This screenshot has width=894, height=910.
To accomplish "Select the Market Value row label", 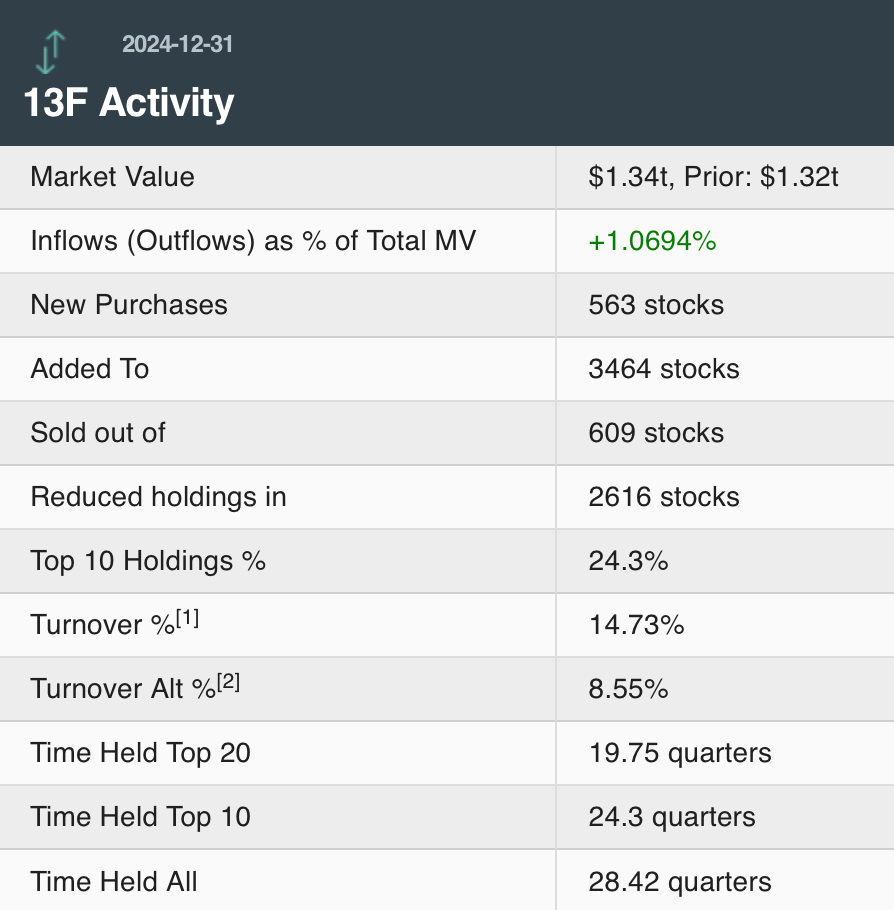I will tap(113, 177).
